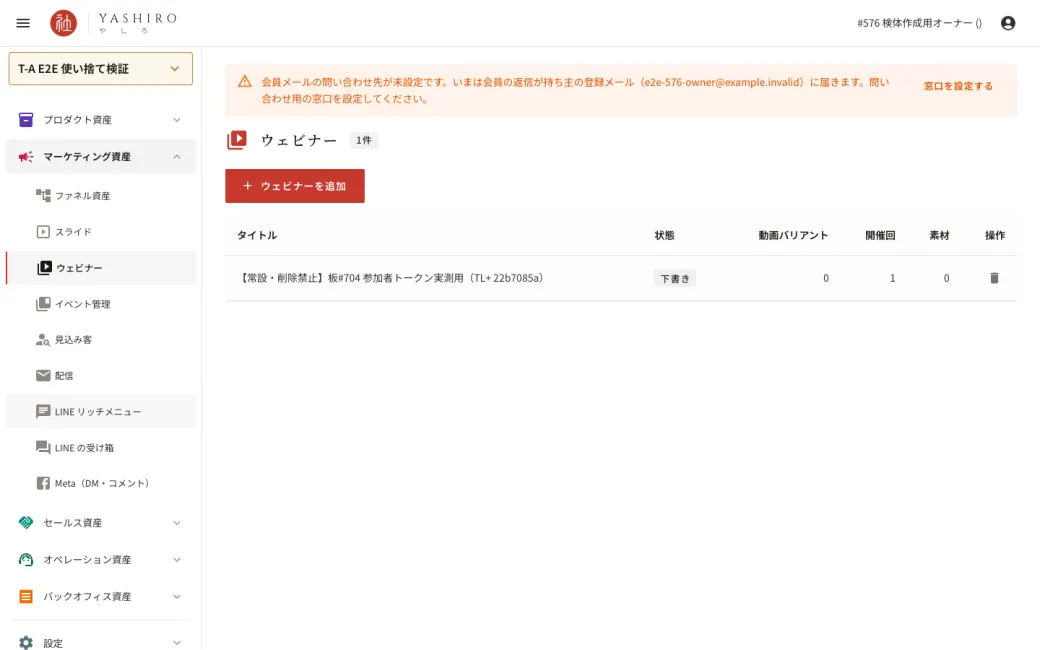1040x650 pixels.
Task: Open イベント管理 in the sidebar
Action: coord(101,304)
